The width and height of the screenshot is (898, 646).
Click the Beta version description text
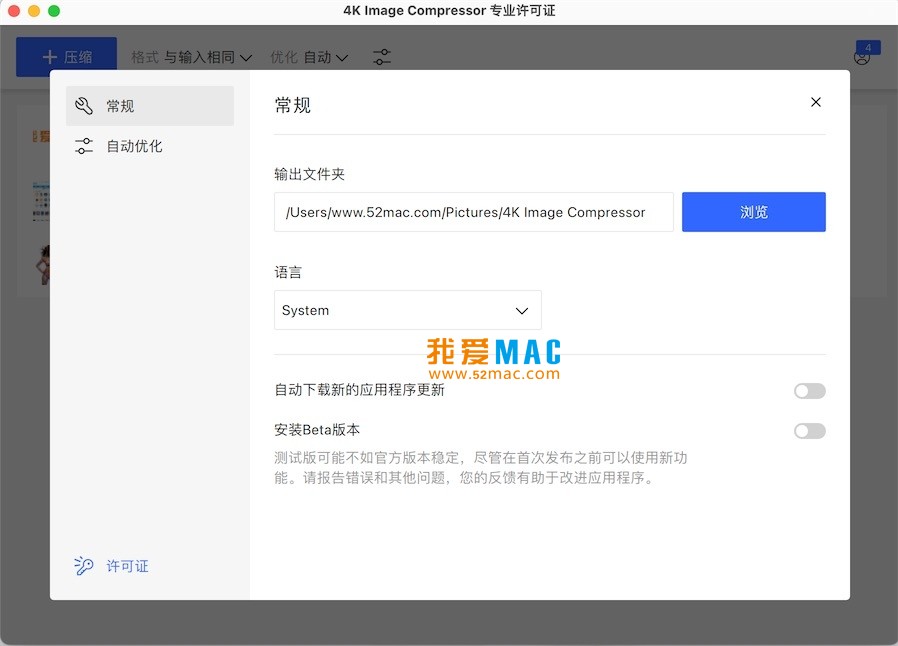[480, 467]
